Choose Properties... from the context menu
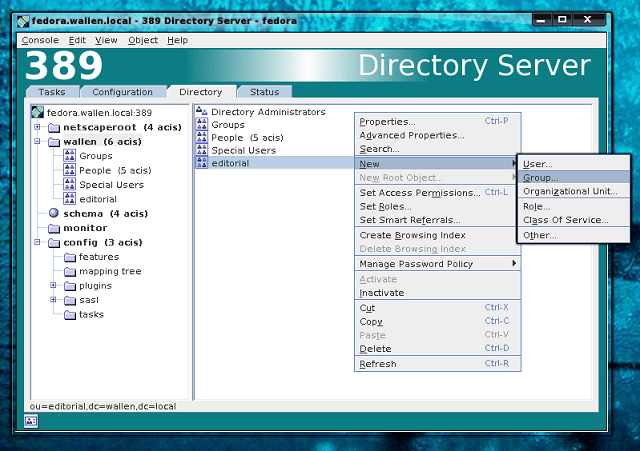This screenshot has height=451, width=640. [x=438, y=122]
